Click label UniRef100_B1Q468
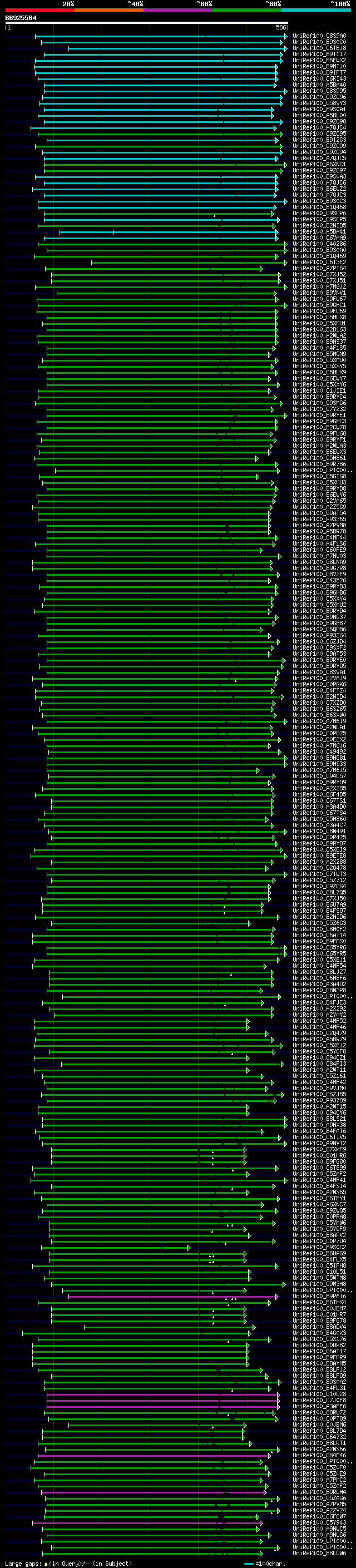Viewport: 356px width, 1568px height. pyautogui.click(x=319, y=207)
